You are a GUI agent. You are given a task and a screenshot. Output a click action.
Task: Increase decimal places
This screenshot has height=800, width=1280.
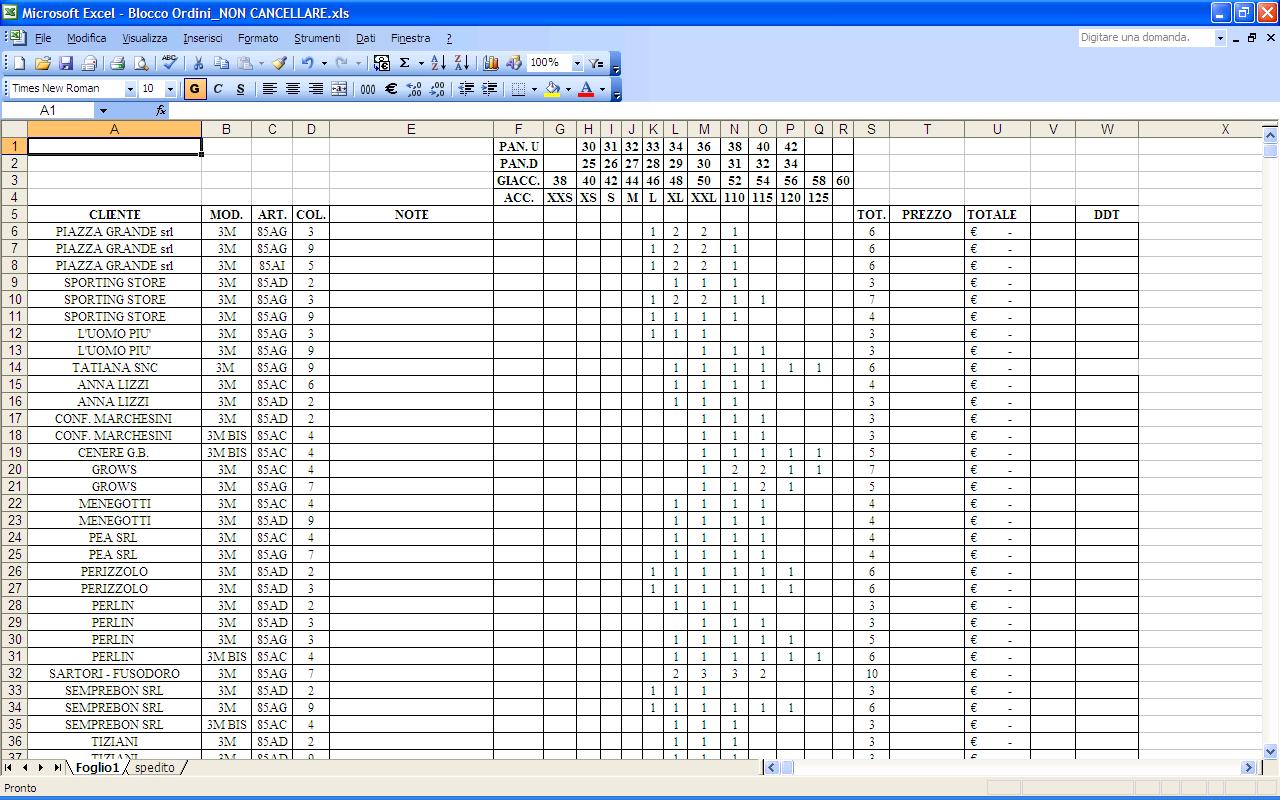415,89
